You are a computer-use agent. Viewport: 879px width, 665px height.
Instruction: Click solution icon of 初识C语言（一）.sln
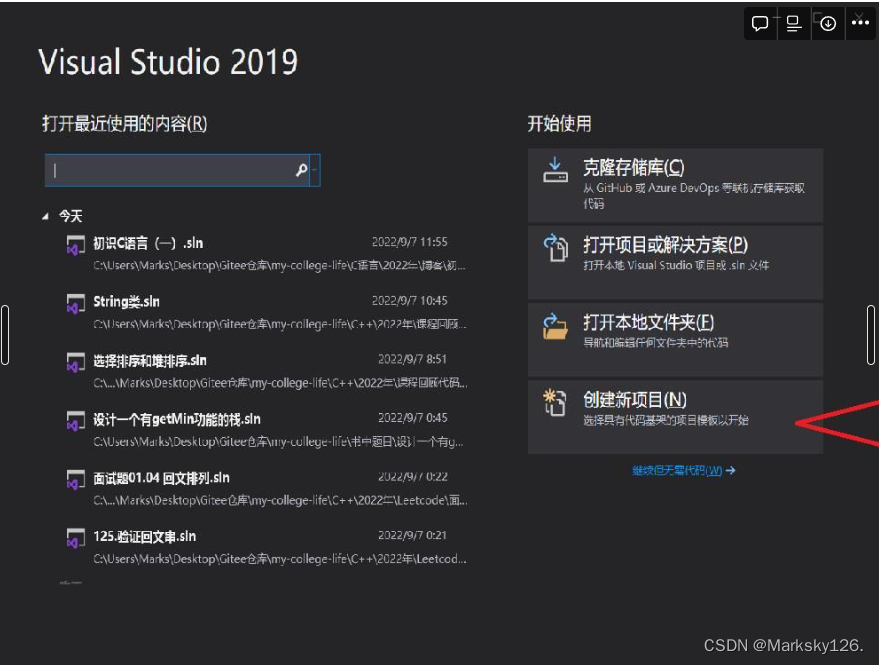[x=76, y=245]
